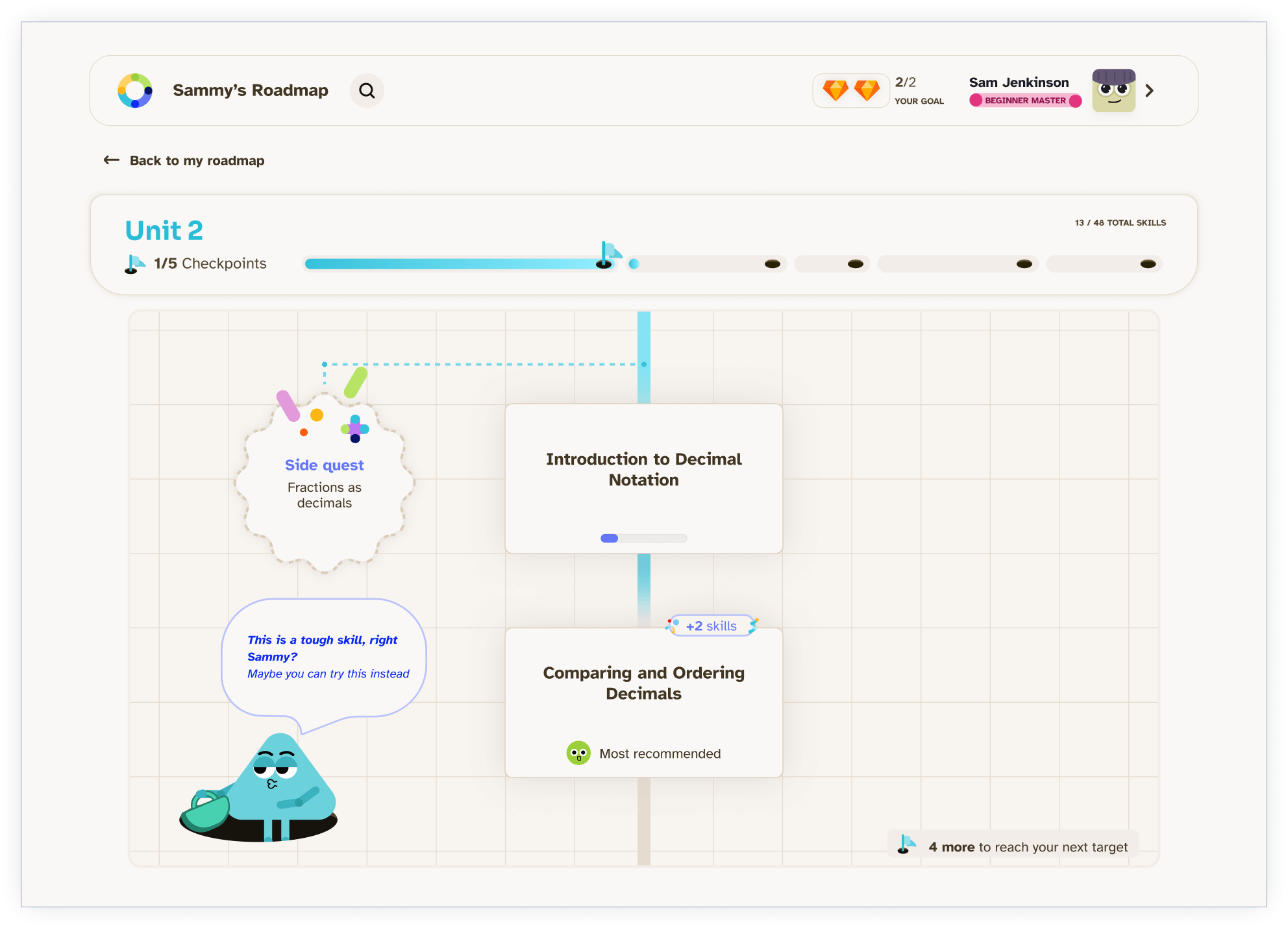The height and width of the screenshot is (928, 1288).
Task: Go Back to my roadmap
Action: (x=197, y=160)
